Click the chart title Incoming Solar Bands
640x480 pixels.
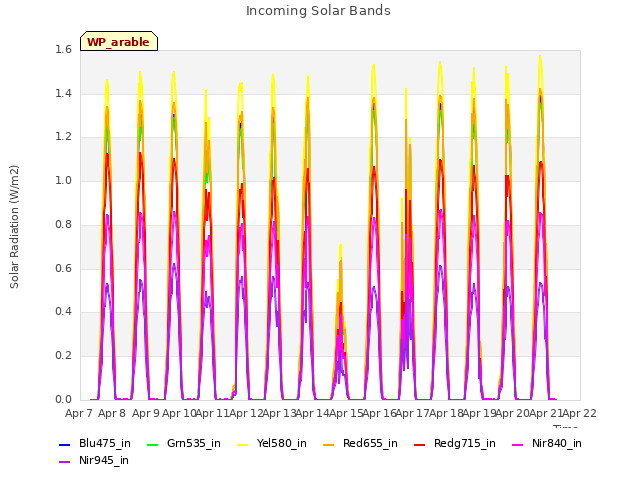tap(318, 11)
